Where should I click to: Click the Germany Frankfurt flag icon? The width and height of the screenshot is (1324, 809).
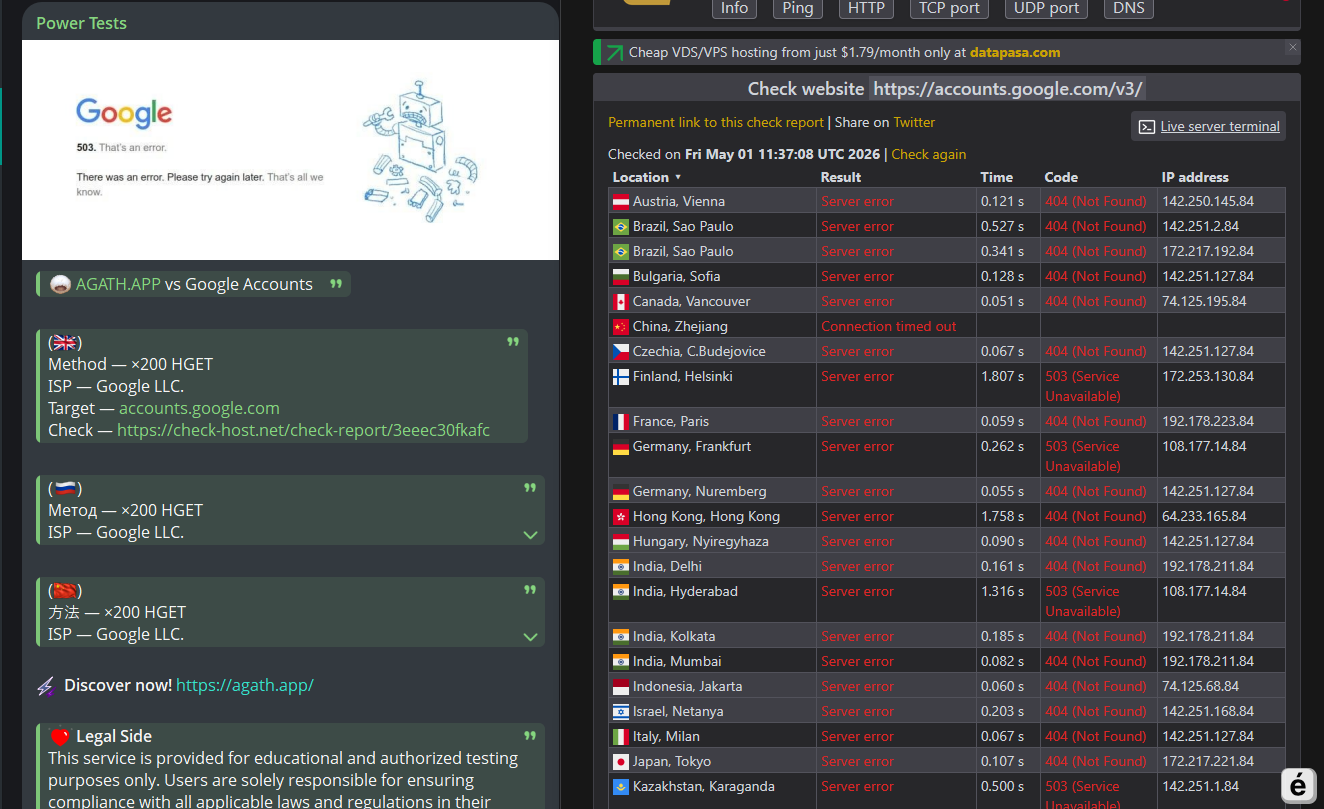pos(621,446)
